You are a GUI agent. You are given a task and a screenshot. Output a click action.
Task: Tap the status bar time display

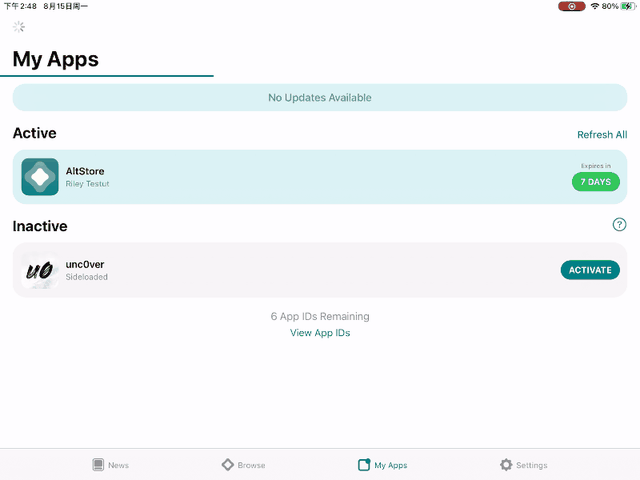pyautogui.click(x=20, y=6)
